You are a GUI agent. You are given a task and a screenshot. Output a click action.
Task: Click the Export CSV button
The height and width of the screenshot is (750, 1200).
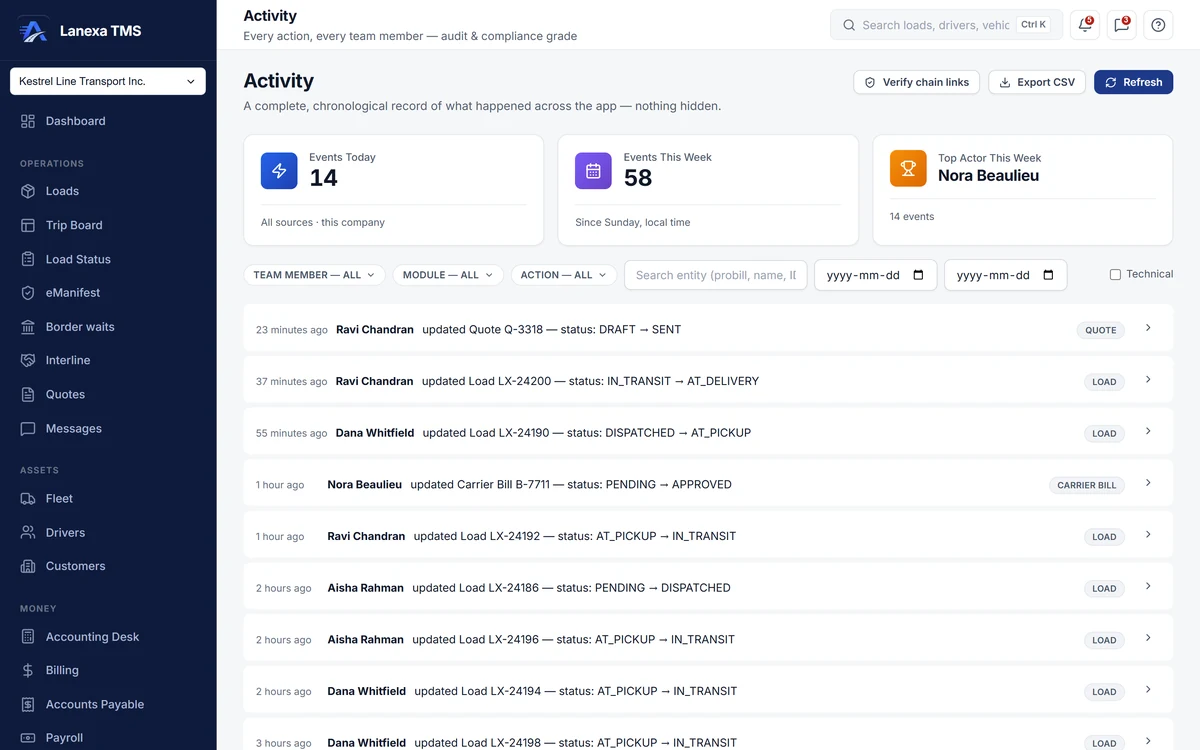click(x=1037, y=82)
